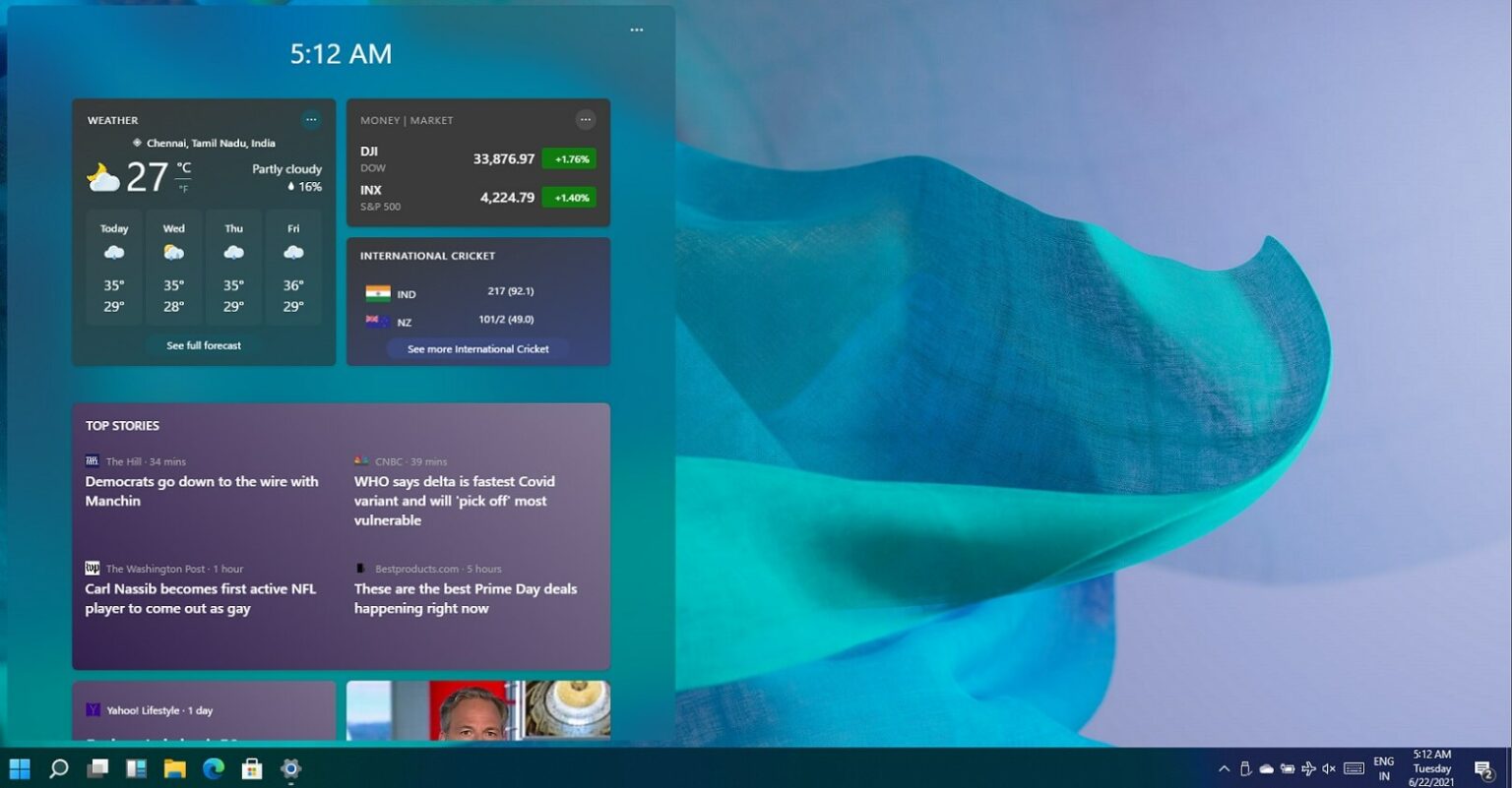Image resolution: width=1512 pixels, height=788 pixels.
Task: Click the See full forecast button
Action: click(x=202, y=345)
